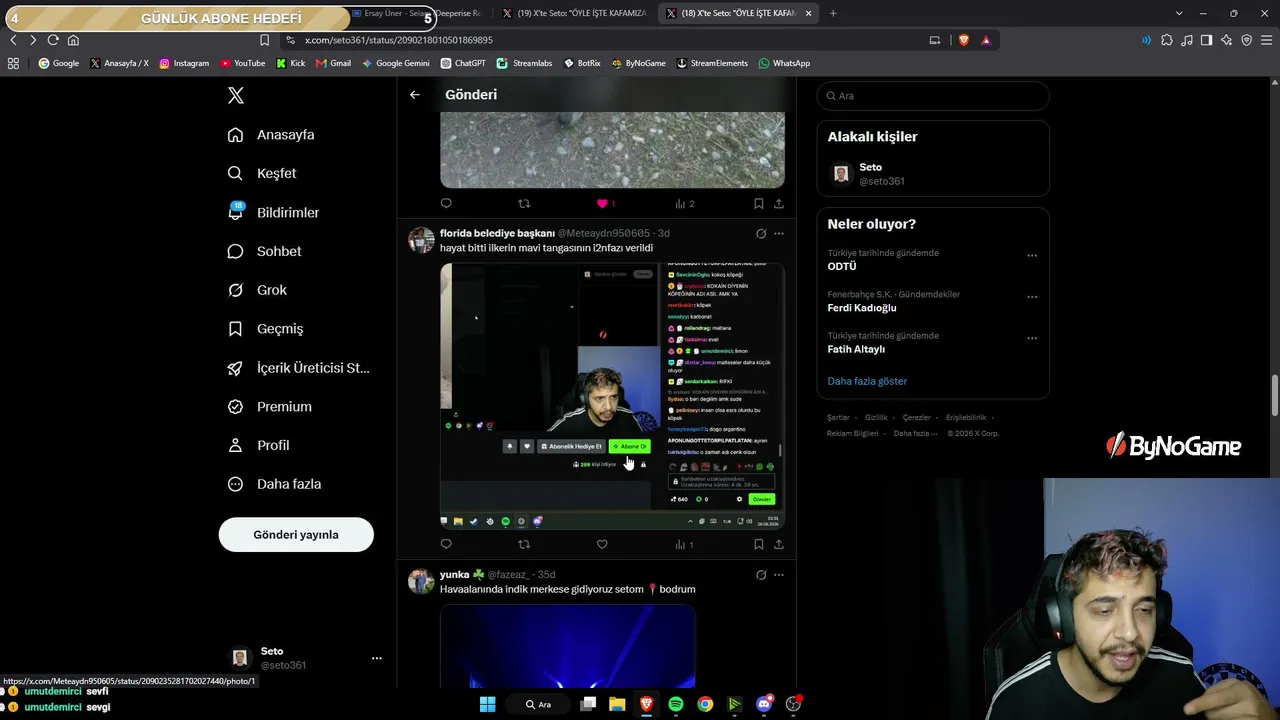This screenshot has width=1280, height=720.
Task: Click the Gönderi yayınla button
Action: 296,535
